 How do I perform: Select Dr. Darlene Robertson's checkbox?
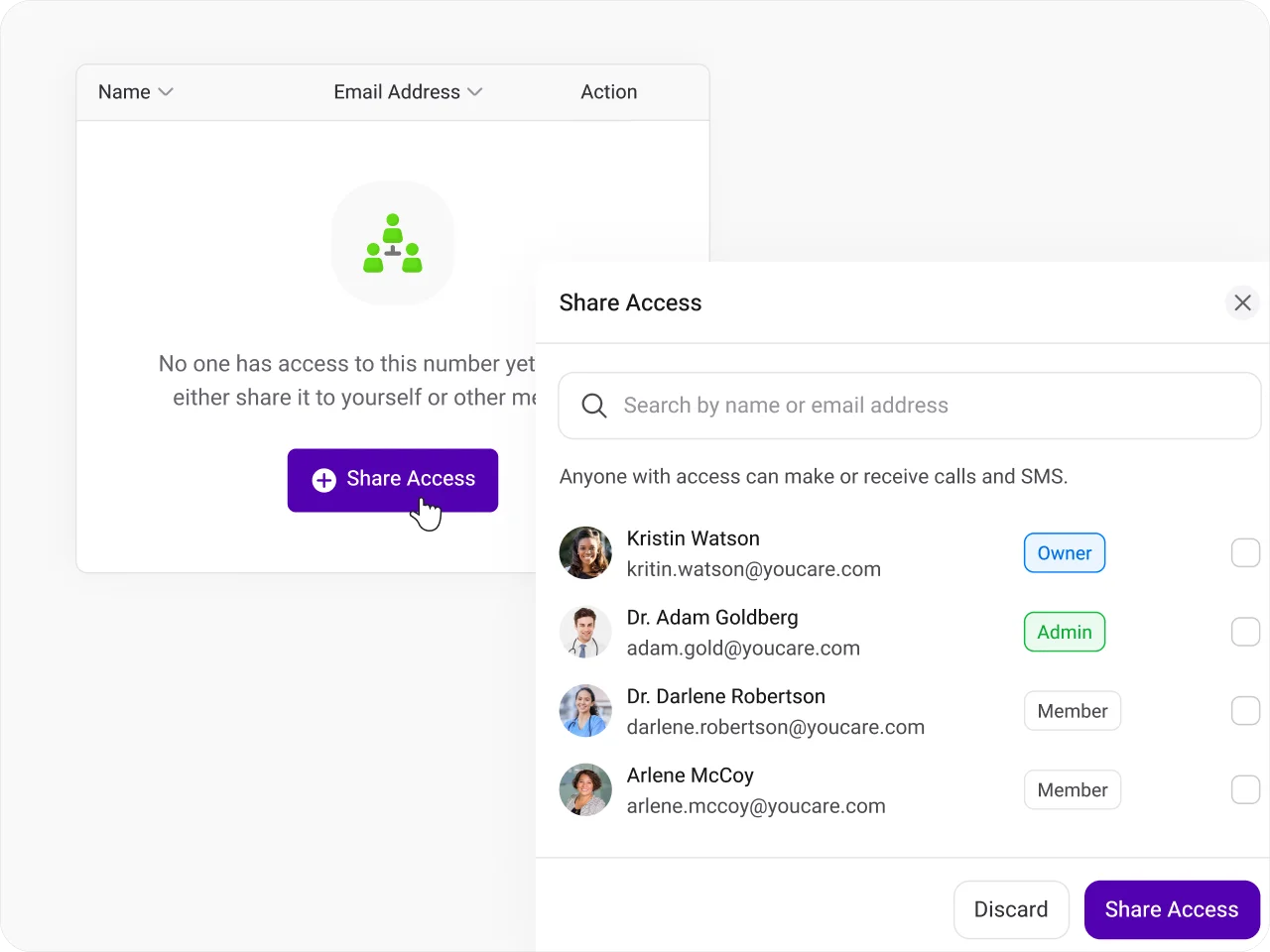tap(1245, 711)
